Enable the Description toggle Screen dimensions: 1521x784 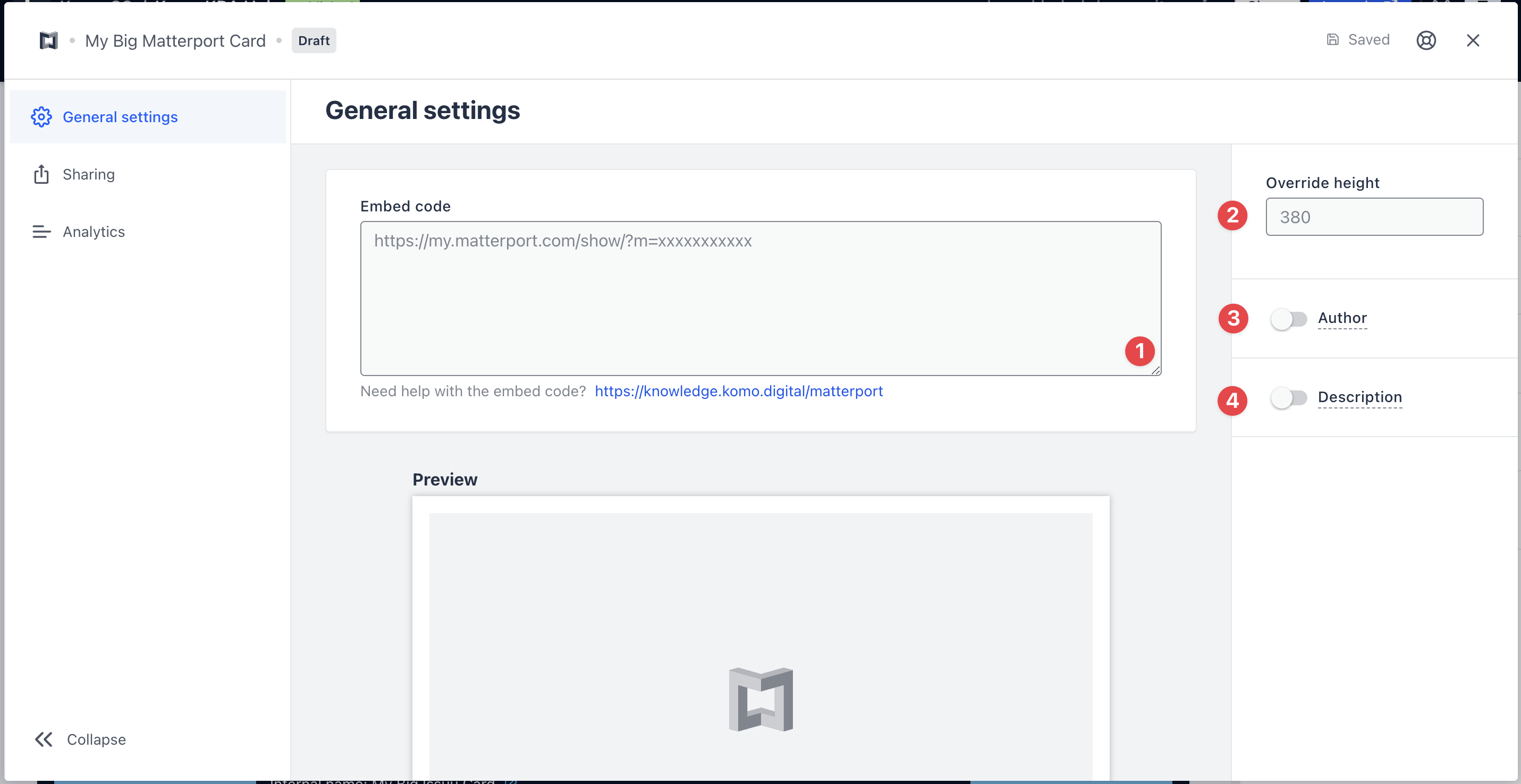click(x=1288, y=398)
